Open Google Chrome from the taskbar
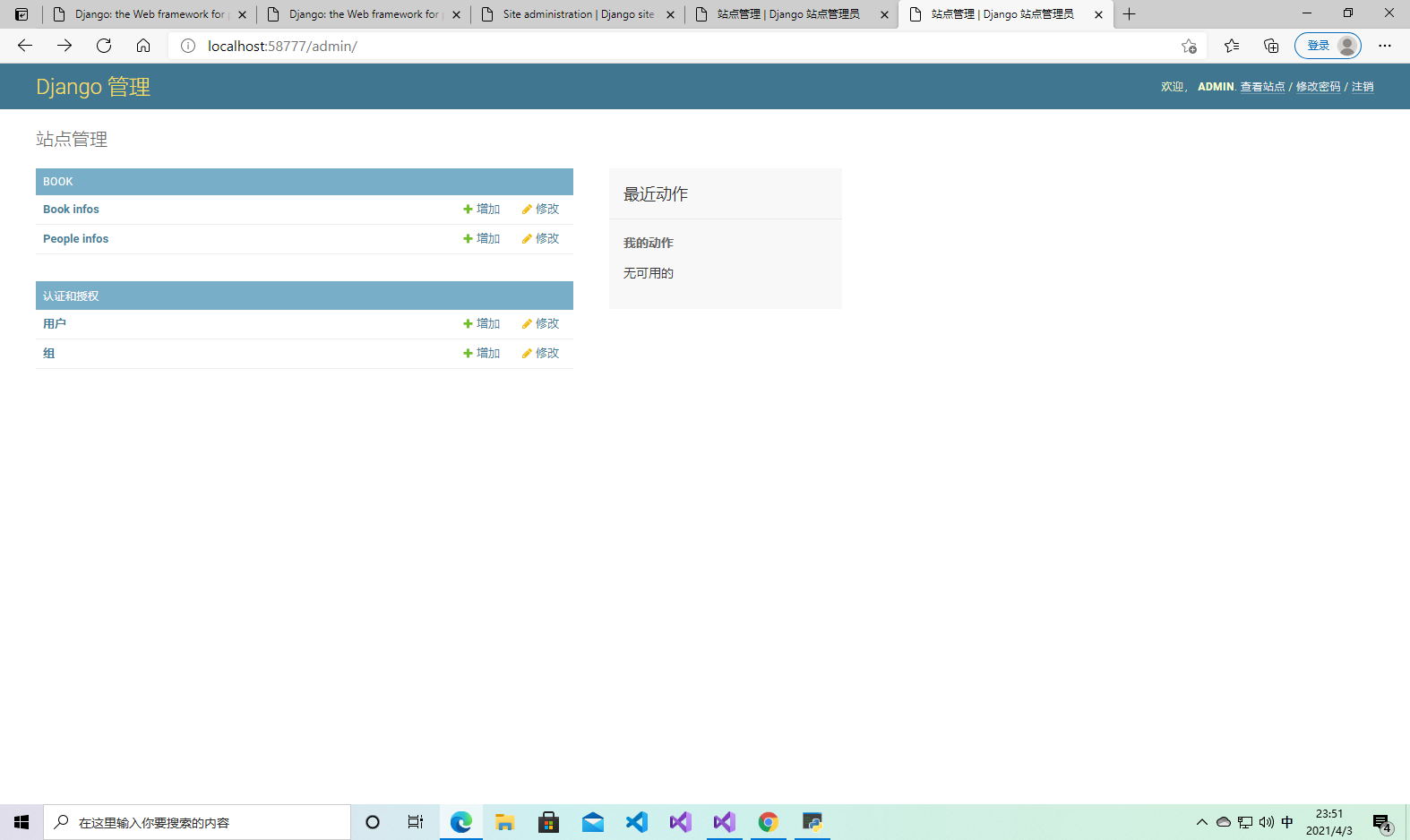The image size is (1410, 840). click(x=769, y=822)
